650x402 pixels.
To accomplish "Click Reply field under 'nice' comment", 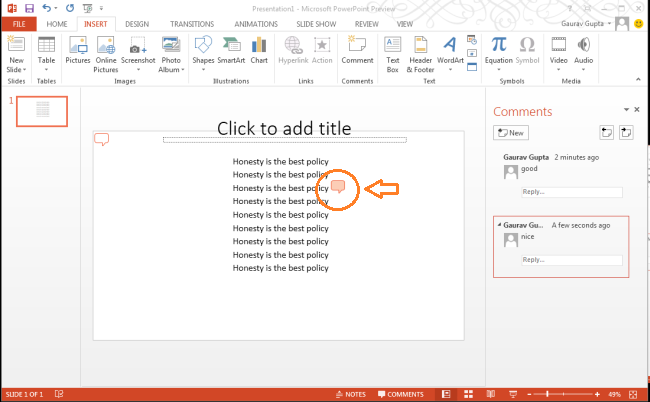I will [572, 260].
